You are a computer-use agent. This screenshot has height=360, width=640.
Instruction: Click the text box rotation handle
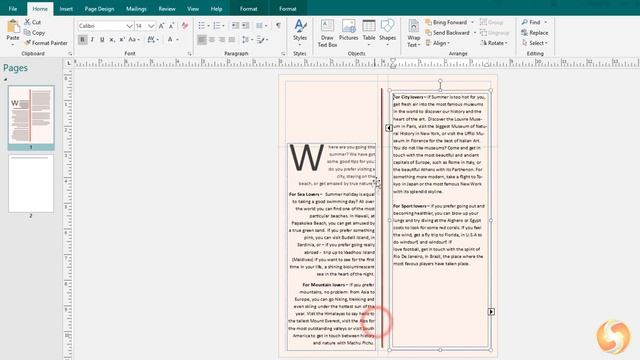click(440, 81)
